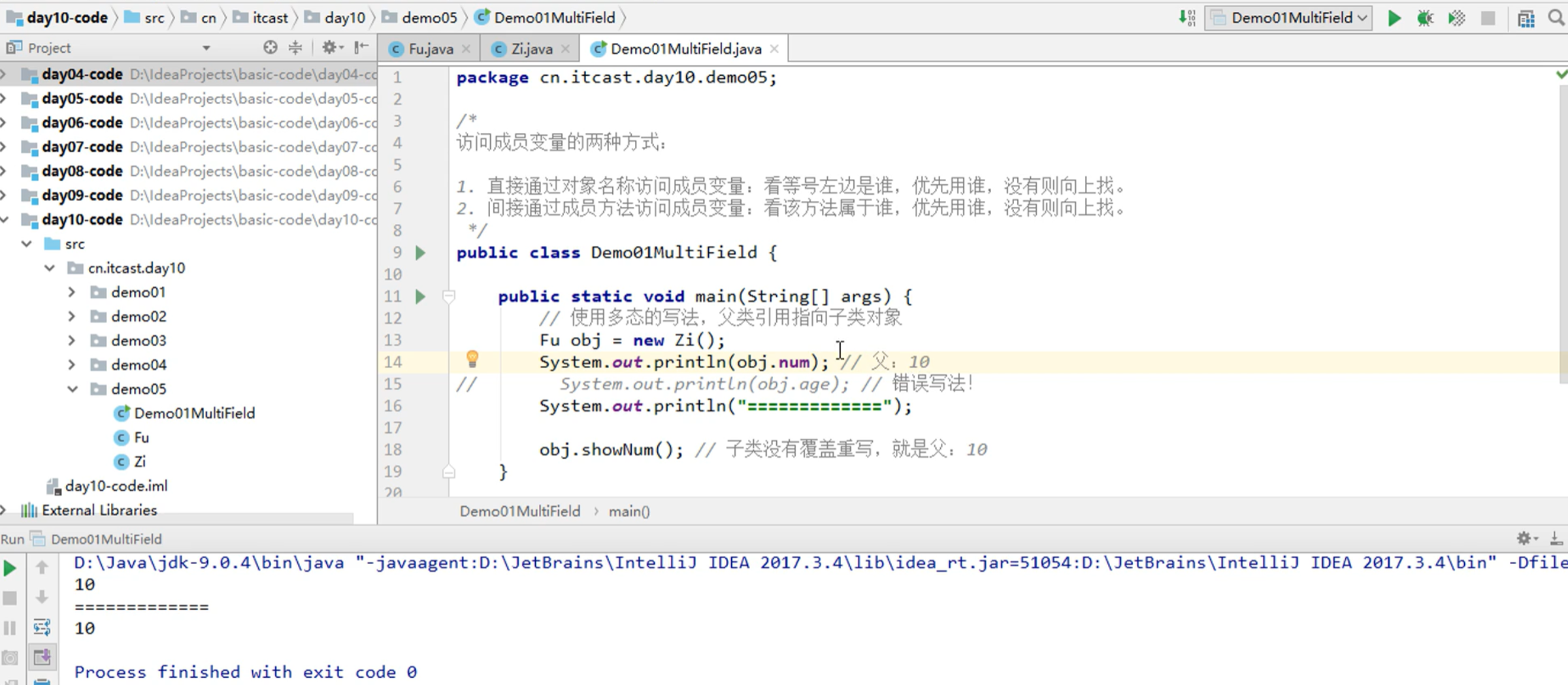Click the editor vertical scrollbar
This screenshot has height=685, width=1568.
1563,234
